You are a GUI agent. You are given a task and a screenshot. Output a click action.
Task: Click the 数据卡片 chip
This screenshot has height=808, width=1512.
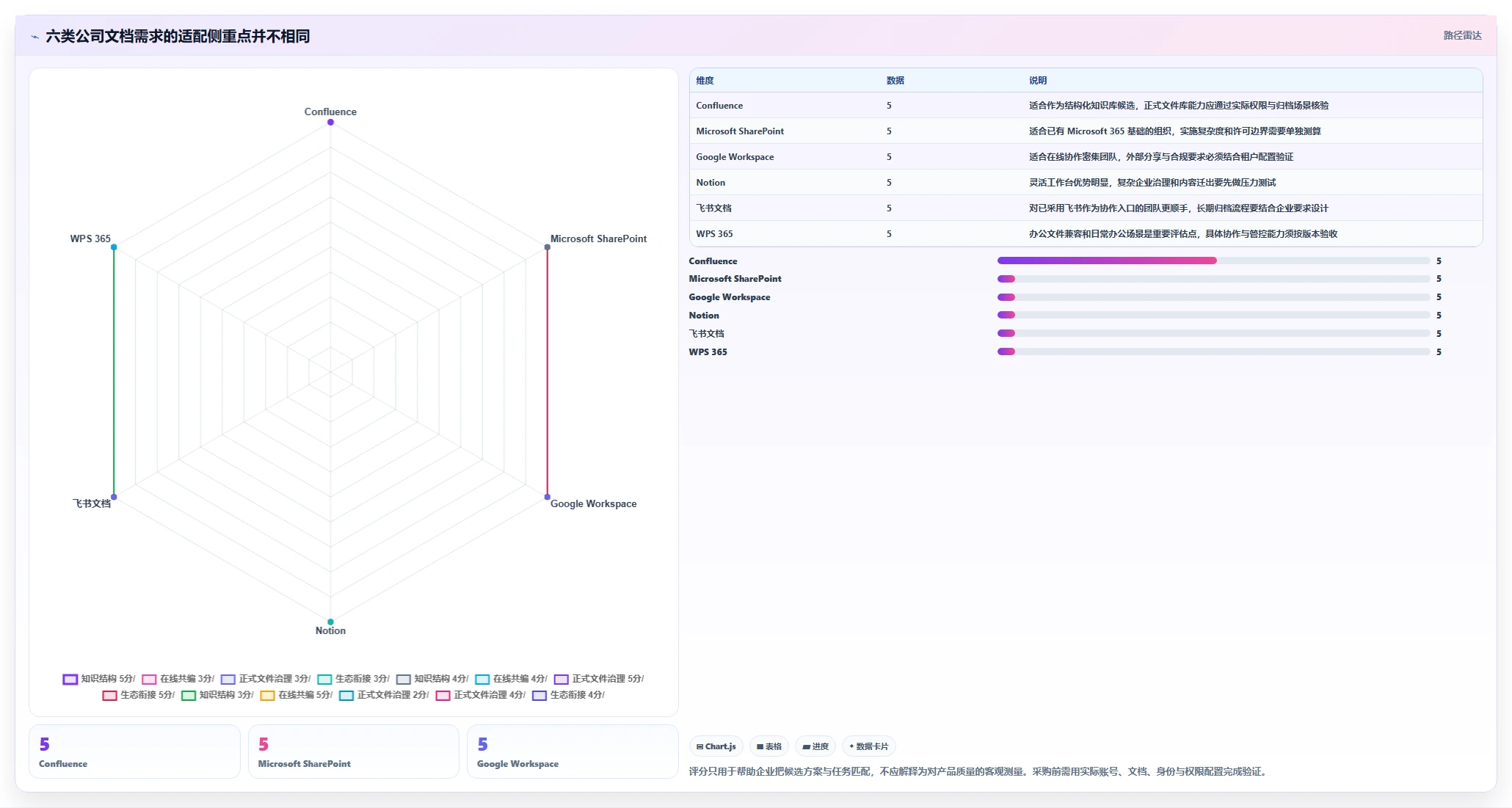869,746
